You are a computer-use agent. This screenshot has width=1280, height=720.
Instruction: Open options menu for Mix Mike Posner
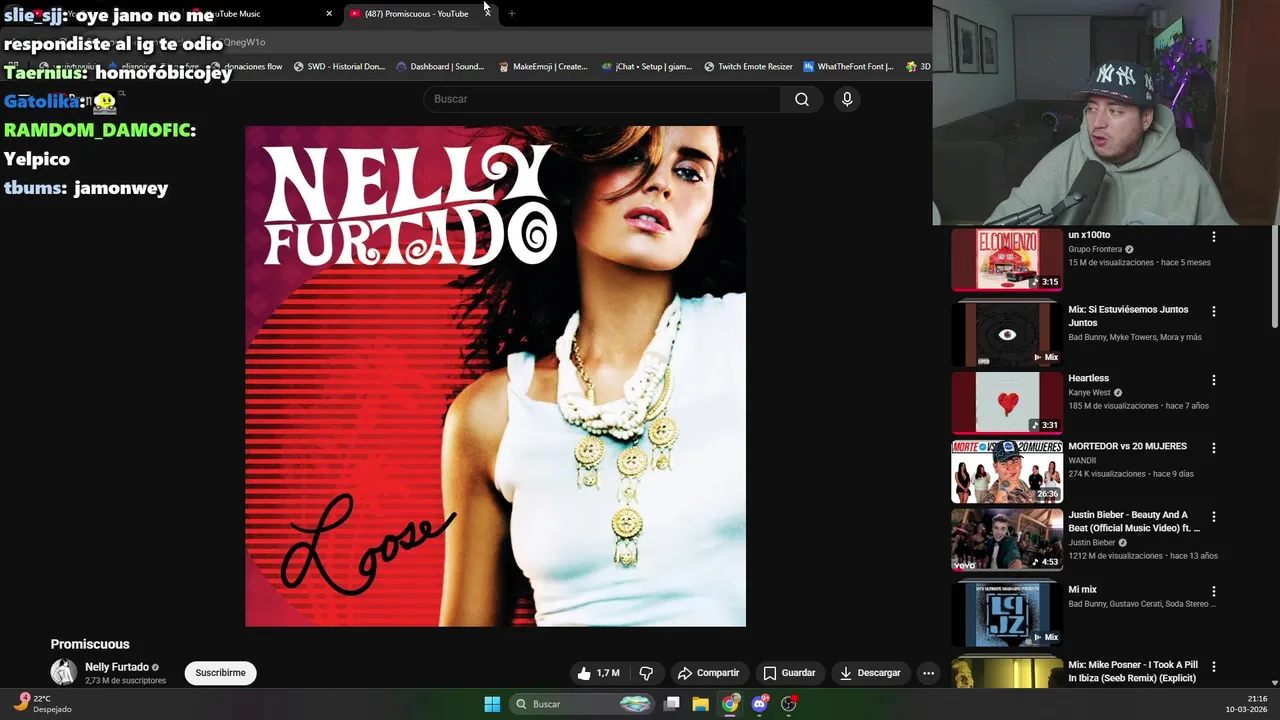tap(1214, 666)
